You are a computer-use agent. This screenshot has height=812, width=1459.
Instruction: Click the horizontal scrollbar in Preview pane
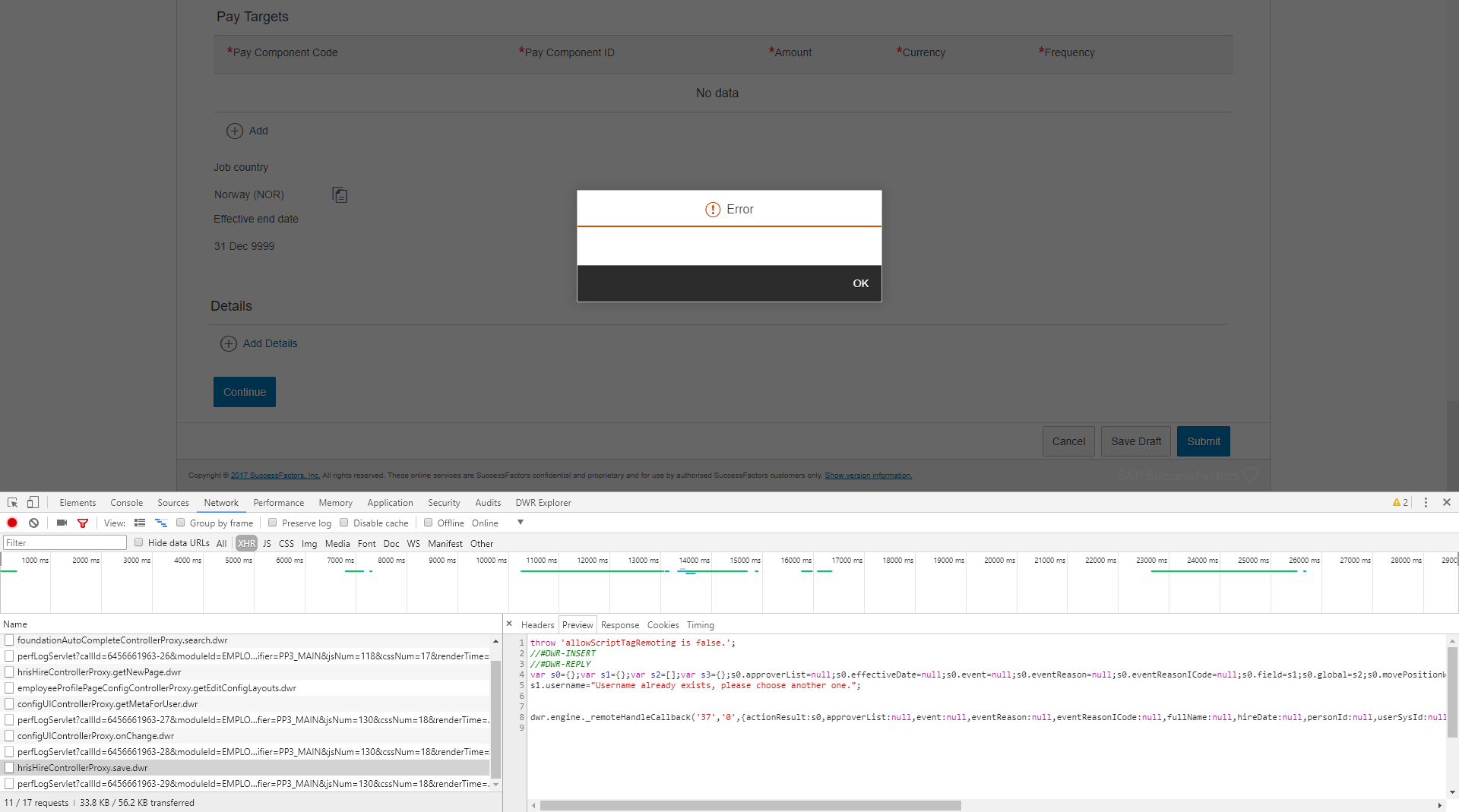pyautogui.click(x=750, y=805)
